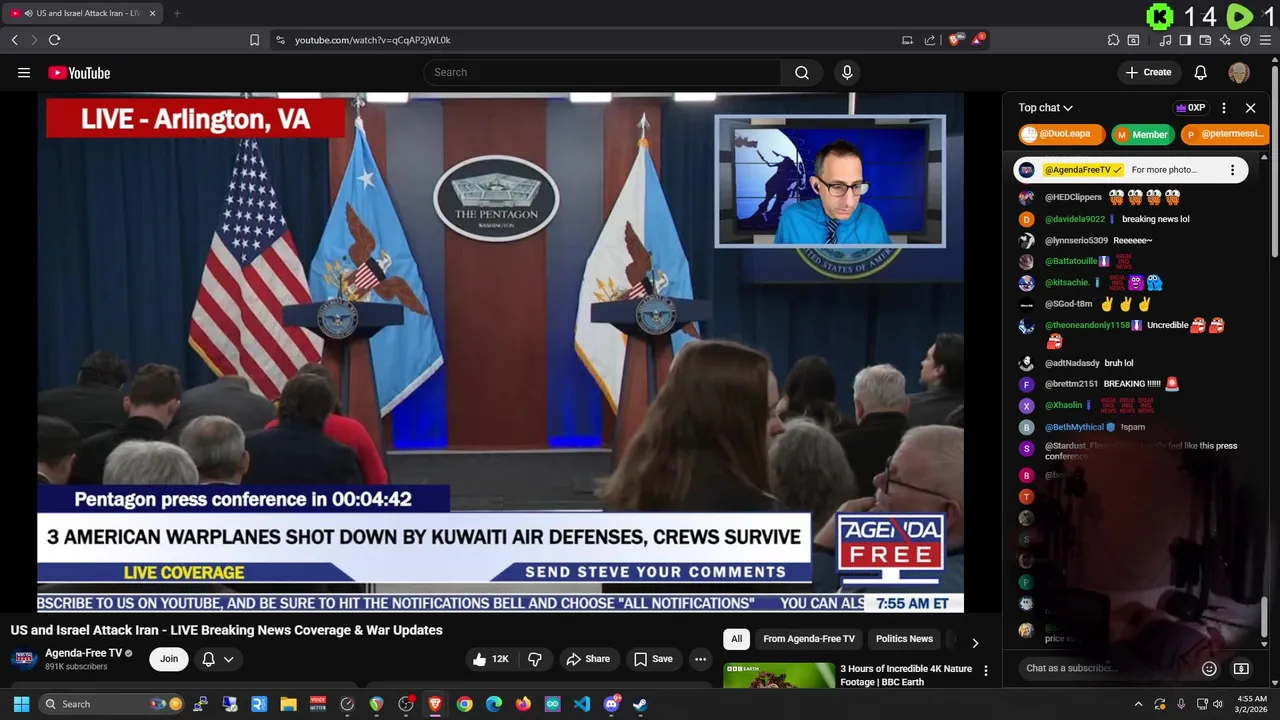Screen dimensions: 1280x720
Task: Open a new browser tab
Action: (177, 13)
